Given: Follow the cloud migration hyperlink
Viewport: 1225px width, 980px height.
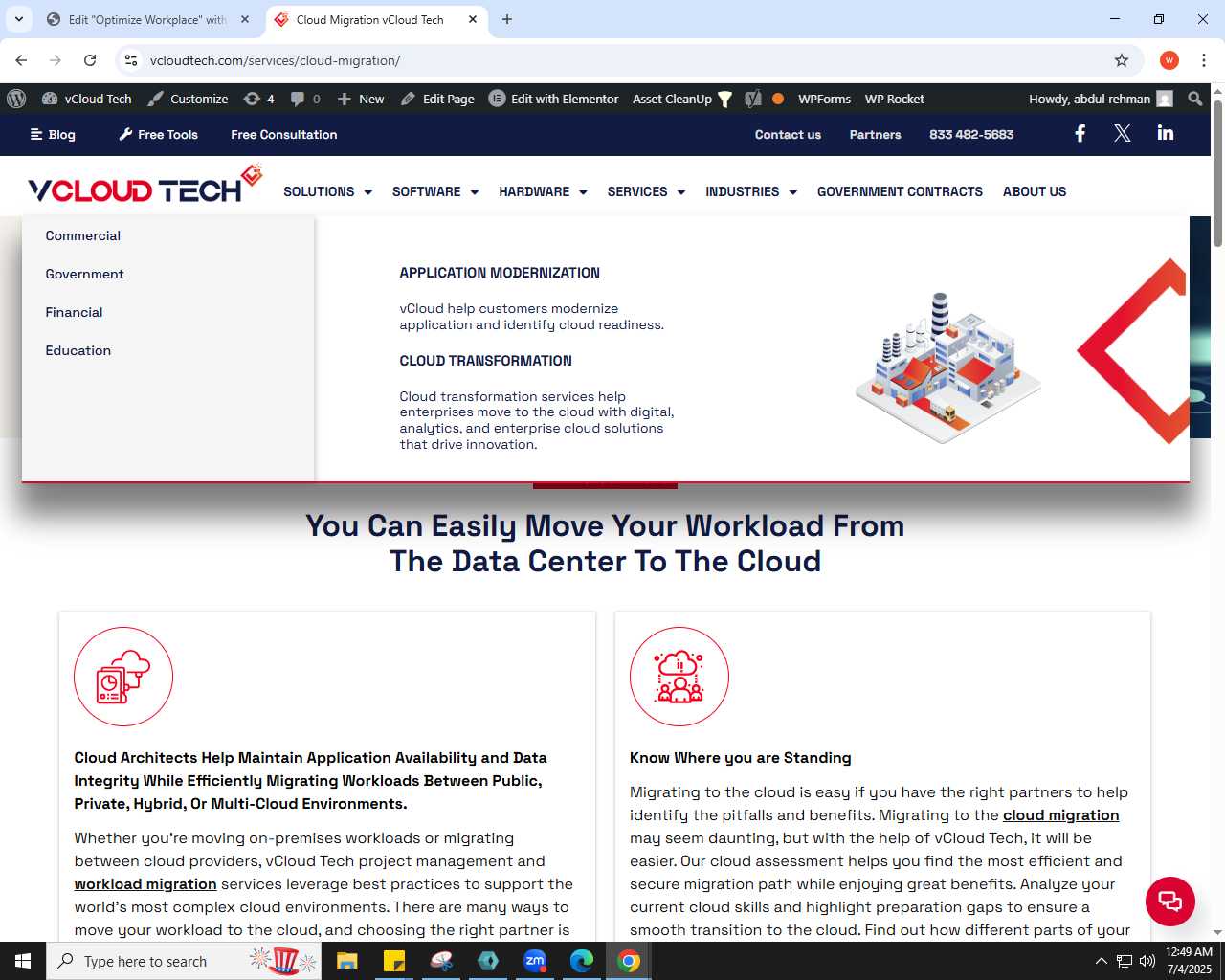Looking at the screenshot, I should click(1060, 815).
